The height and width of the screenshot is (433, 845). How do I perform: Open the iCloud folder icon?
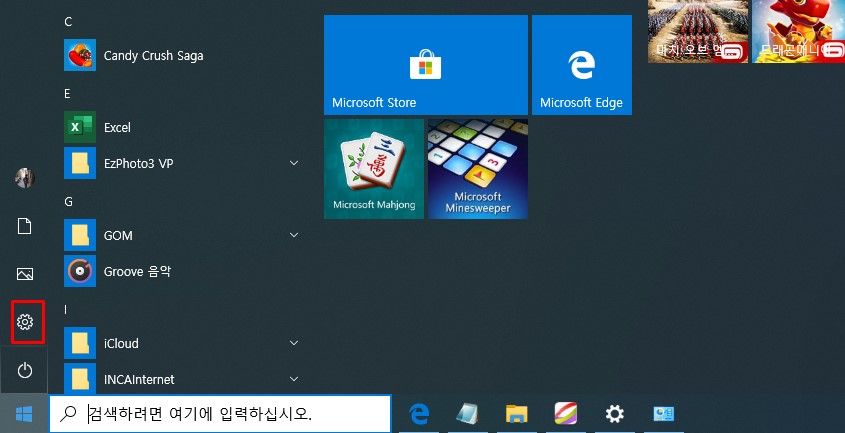point(80,343)
